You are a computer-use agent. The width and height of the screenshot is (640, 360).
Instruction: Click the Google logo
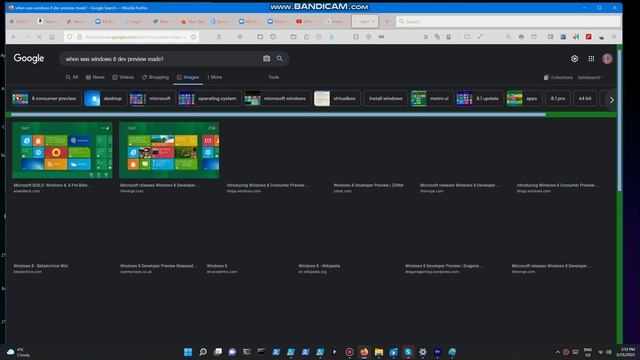(29, 58)
